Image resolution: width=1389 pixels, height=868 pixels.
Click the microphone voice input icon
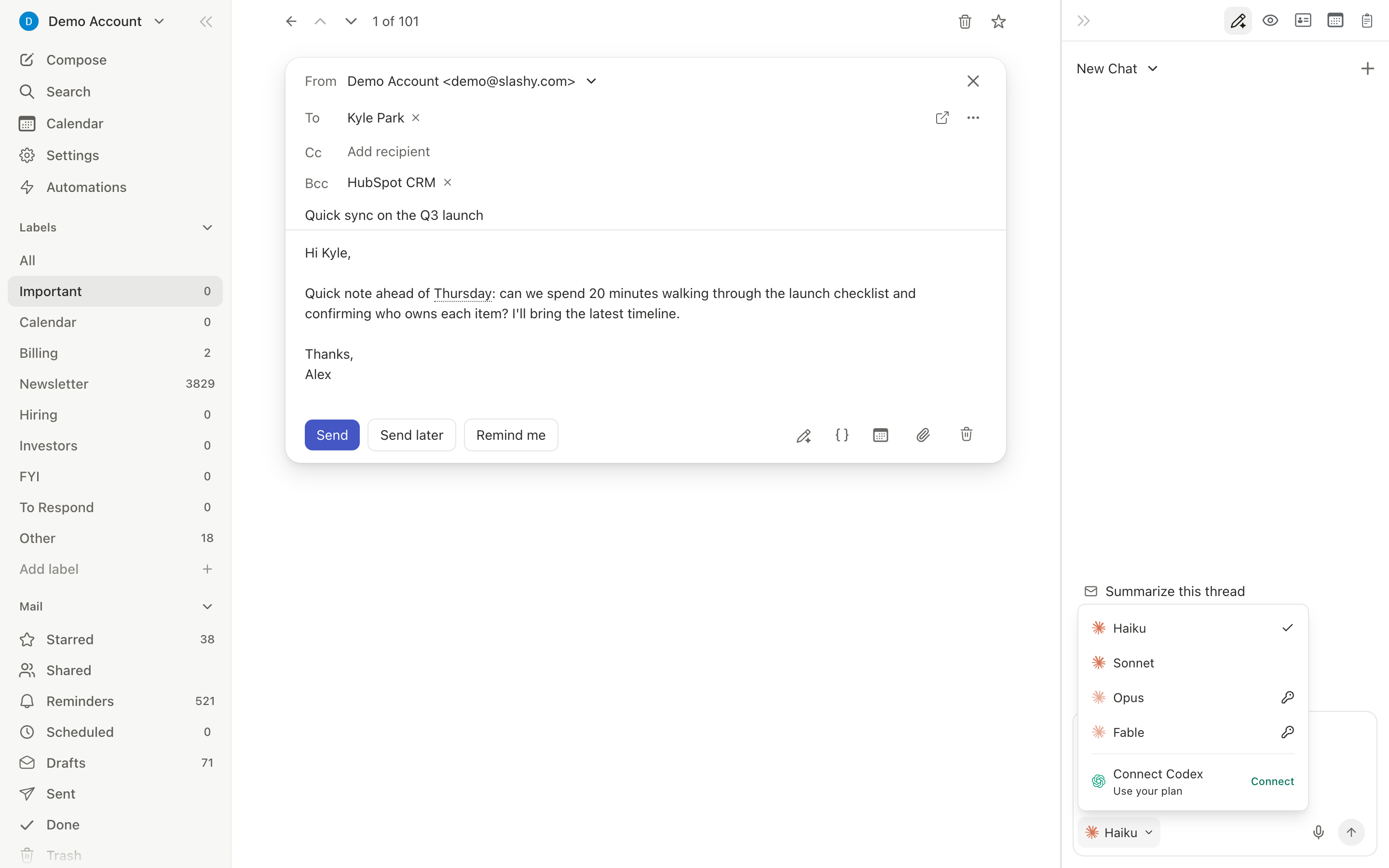(x=1319, y=832)
